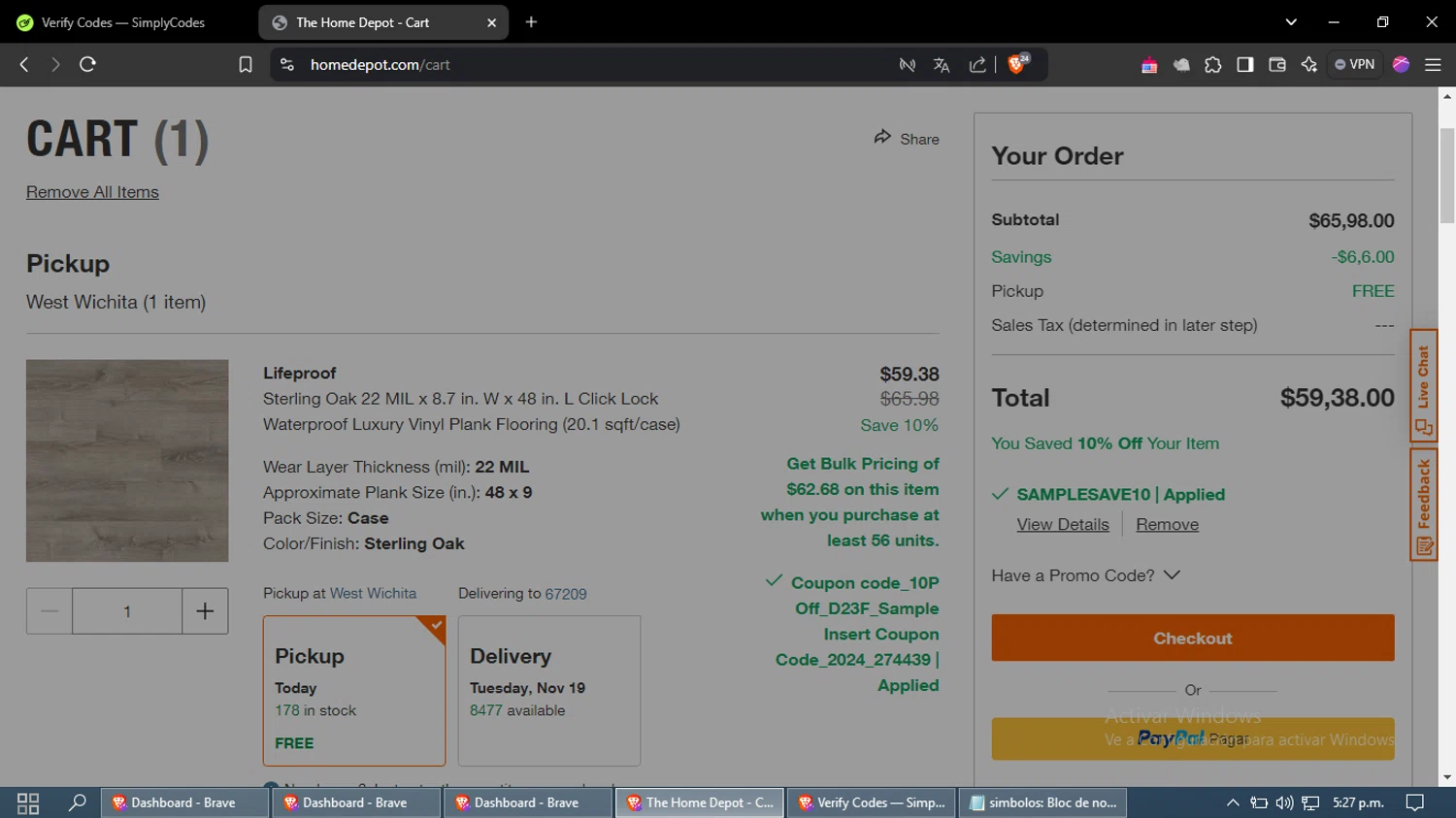Open the translate page icon
The height and width of the screenshot is (818, 1456).
coord(942,65)
